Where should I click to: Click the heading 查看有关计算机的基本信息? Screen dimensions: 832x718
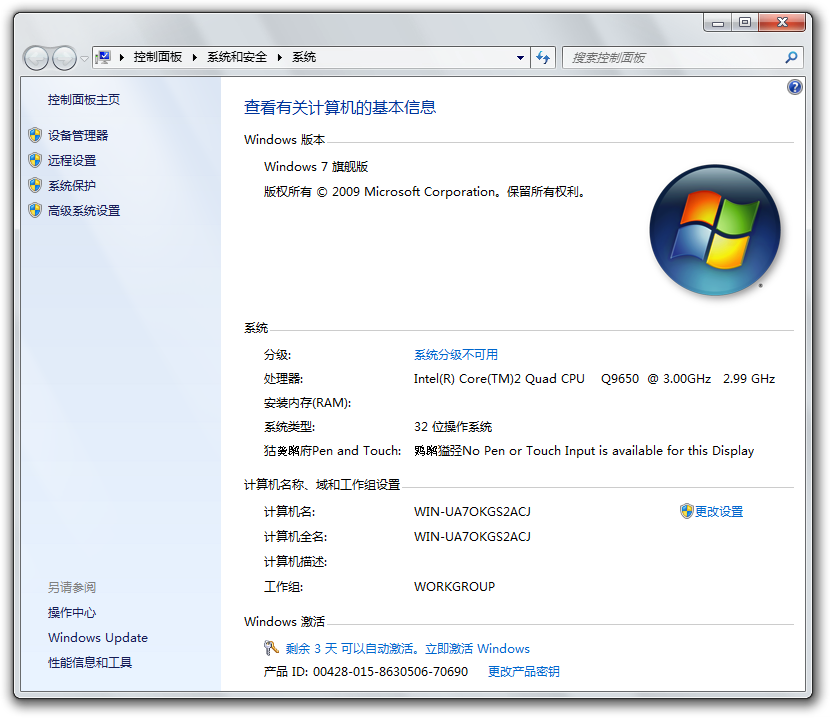(x=340, y=108)
